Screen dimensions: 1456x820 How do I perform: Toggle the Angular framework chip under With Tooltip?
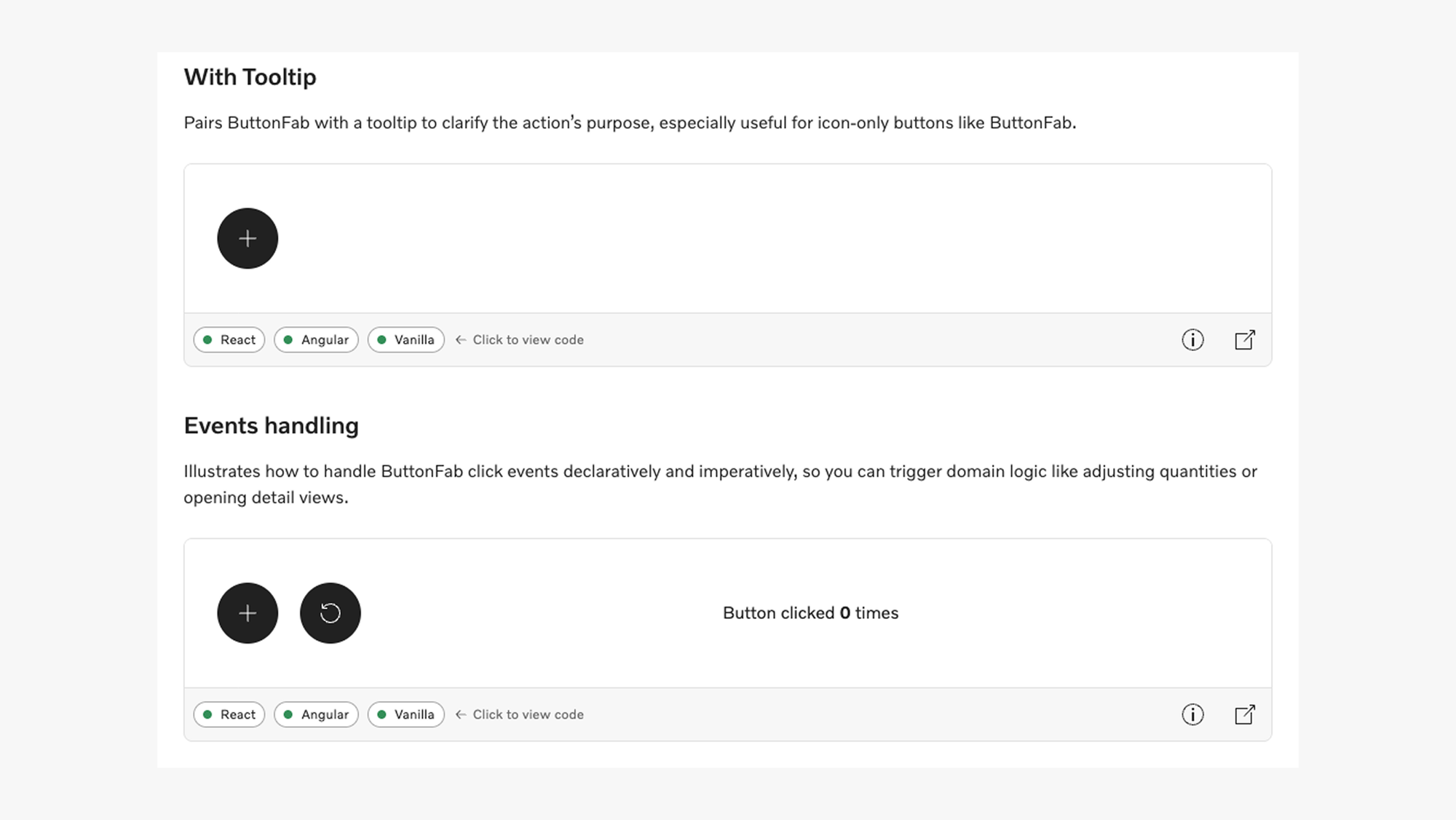click(x=316, y=339)
